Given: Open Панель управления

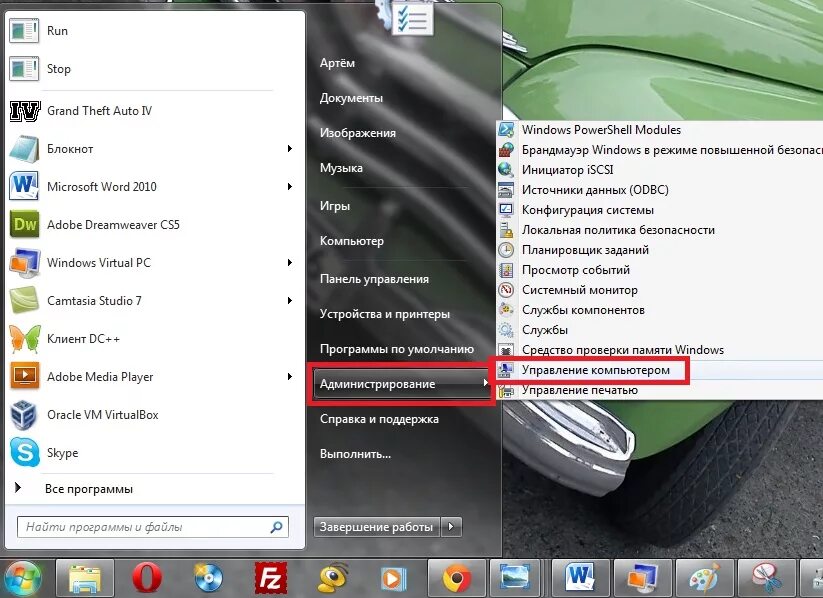Looking at the screenshot, I should coord(374,279).
